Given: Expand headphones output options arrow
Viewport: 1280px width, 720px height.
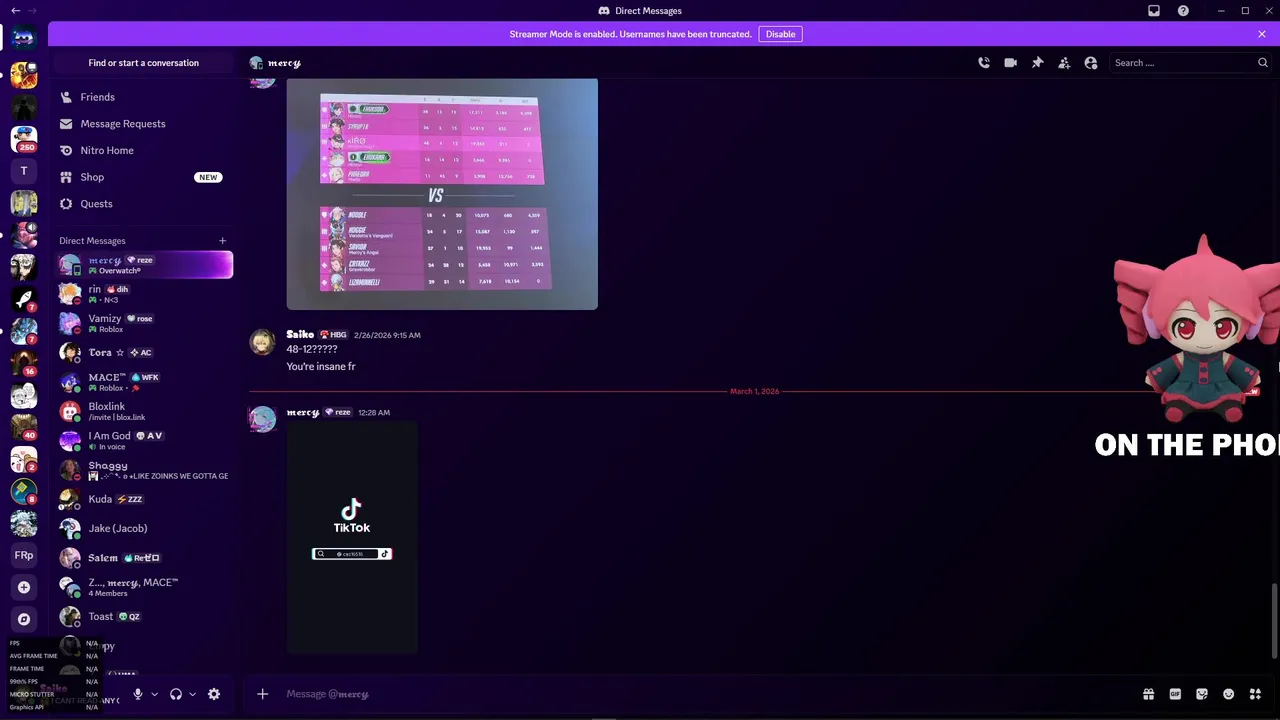Looking at the screenshot, I should coord(192,694).
